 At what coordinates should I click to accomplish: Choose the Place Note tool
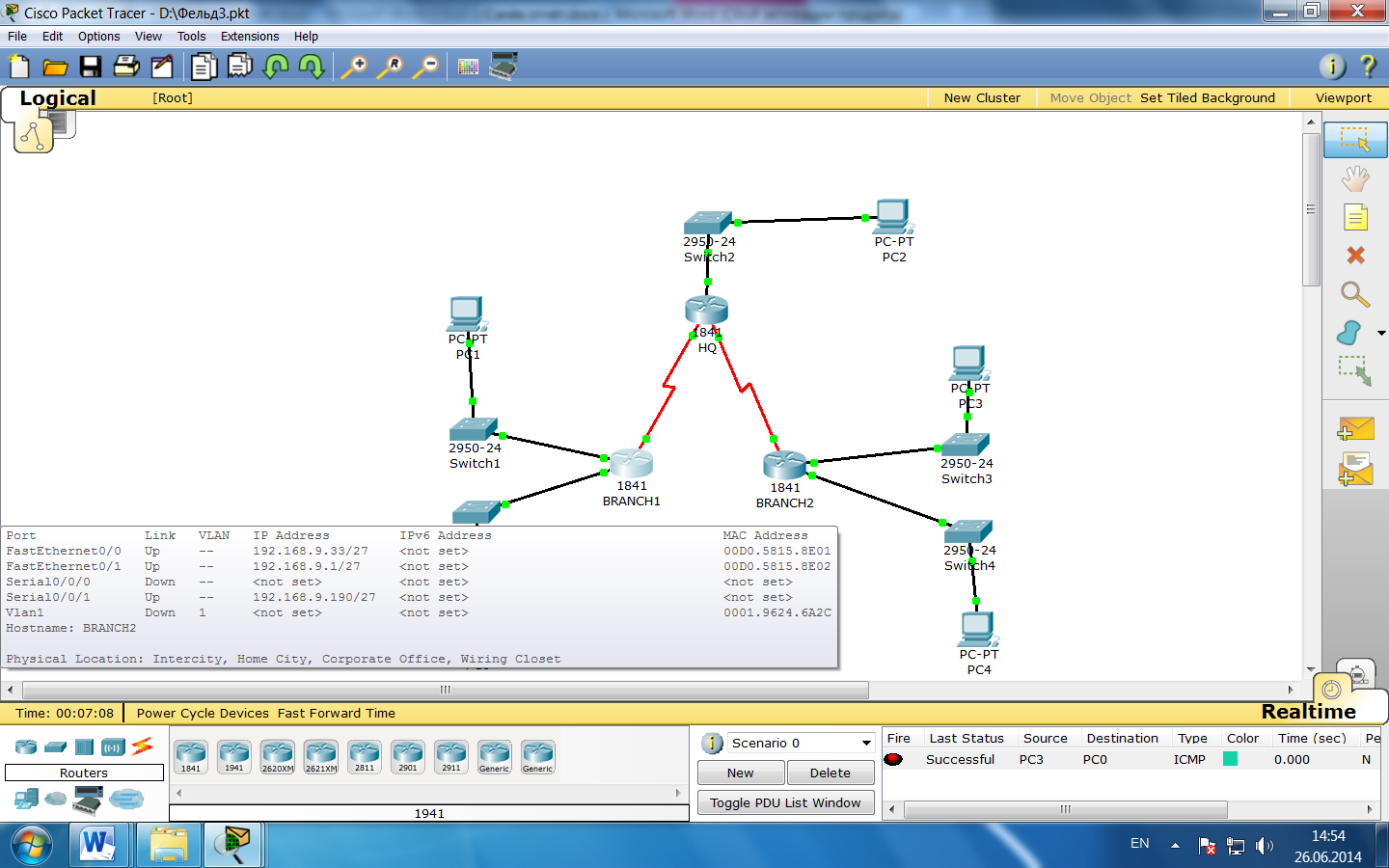click(x=1355, y=217)
